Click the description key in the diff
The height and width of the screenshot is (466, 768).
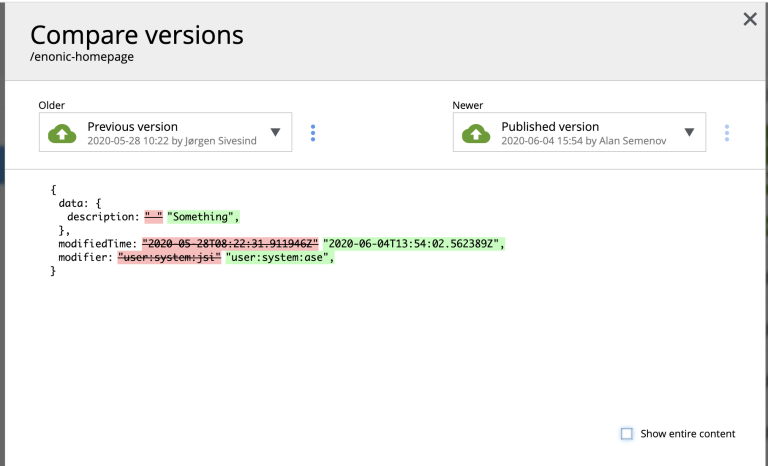(x=103, y=217)
